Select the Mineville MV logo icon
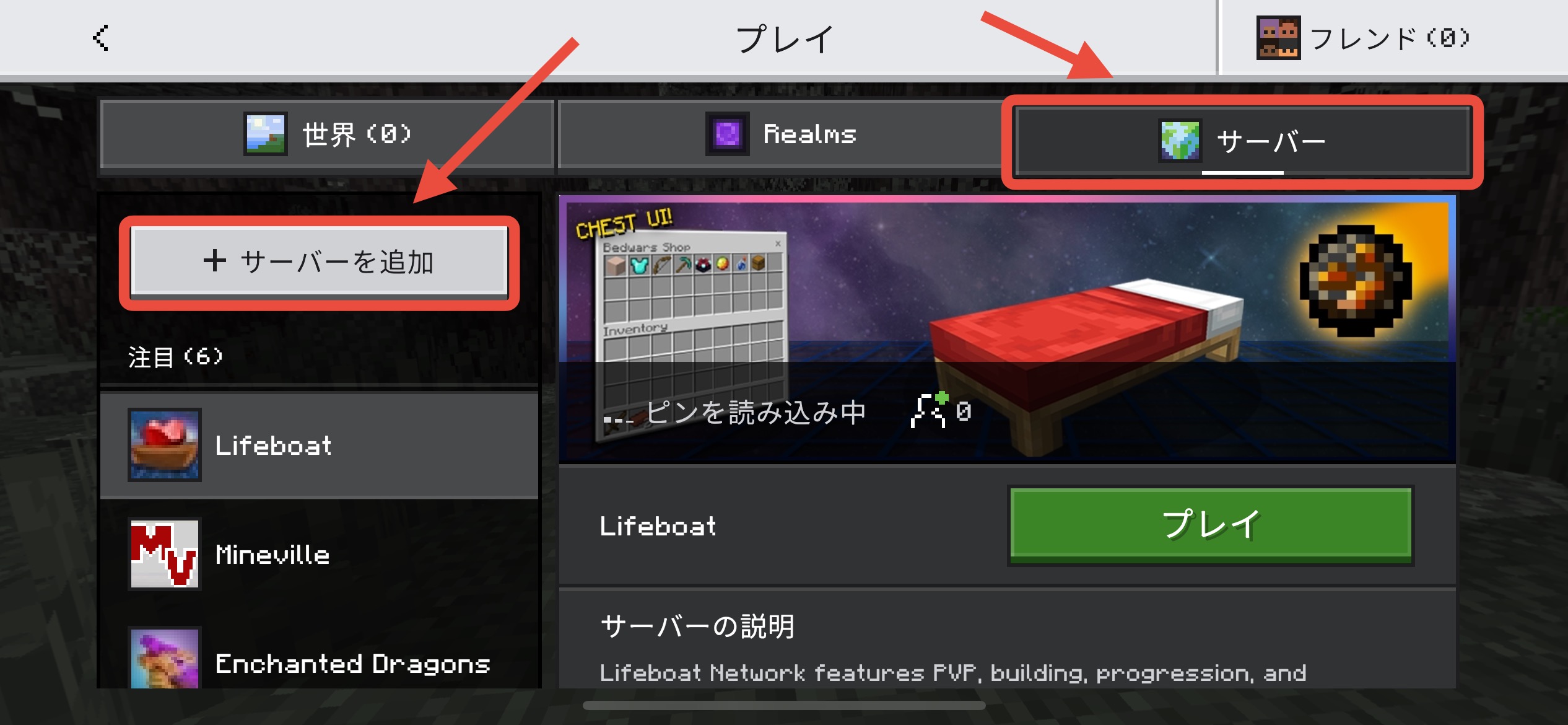Screen dimensions: 1568x725 point(165,554)
